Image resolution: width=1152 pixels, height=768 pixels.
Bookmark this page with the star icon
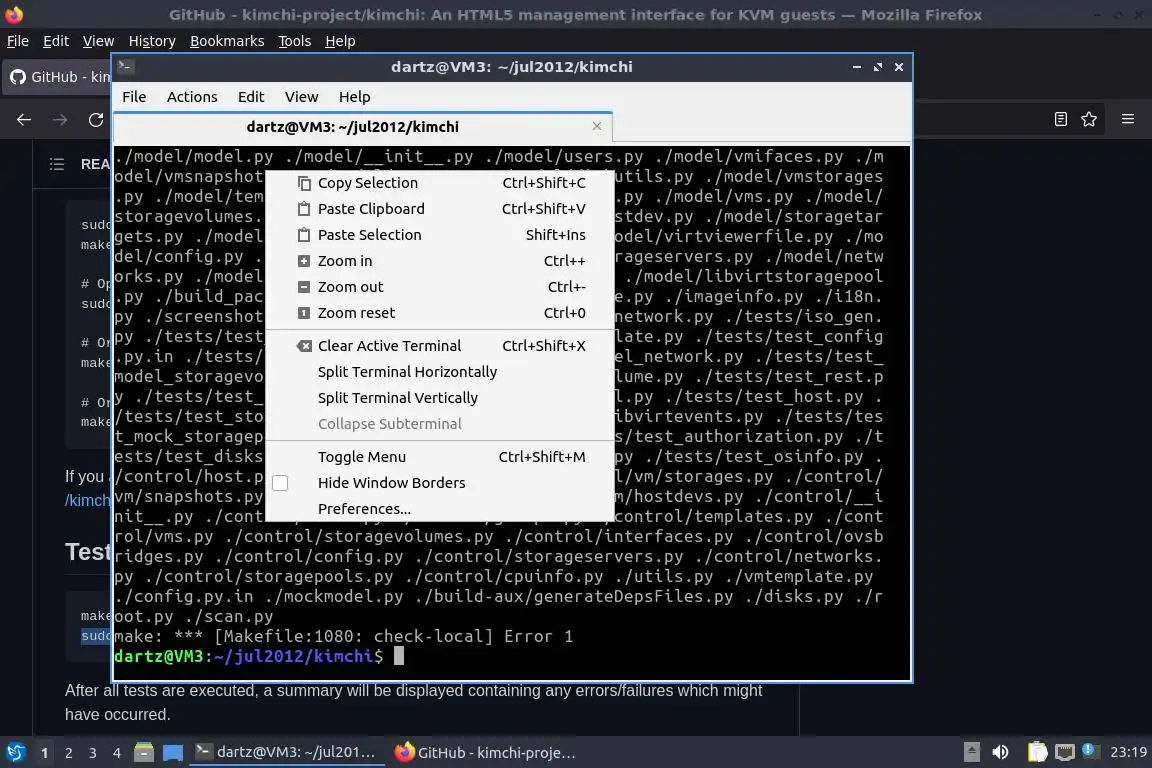(x=1089, y=119)
